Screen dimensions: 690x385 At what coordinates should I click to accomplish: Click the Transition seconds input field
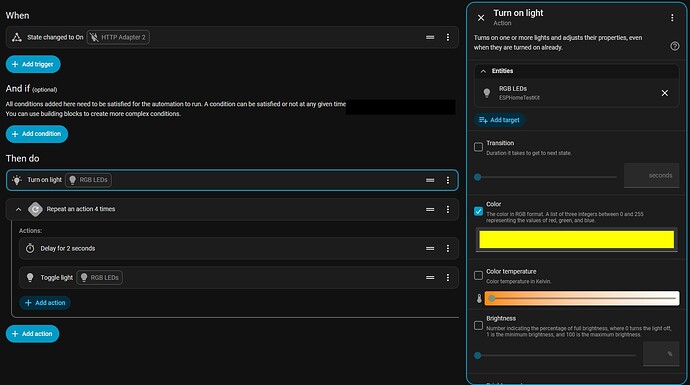click(x=651, y=175)
